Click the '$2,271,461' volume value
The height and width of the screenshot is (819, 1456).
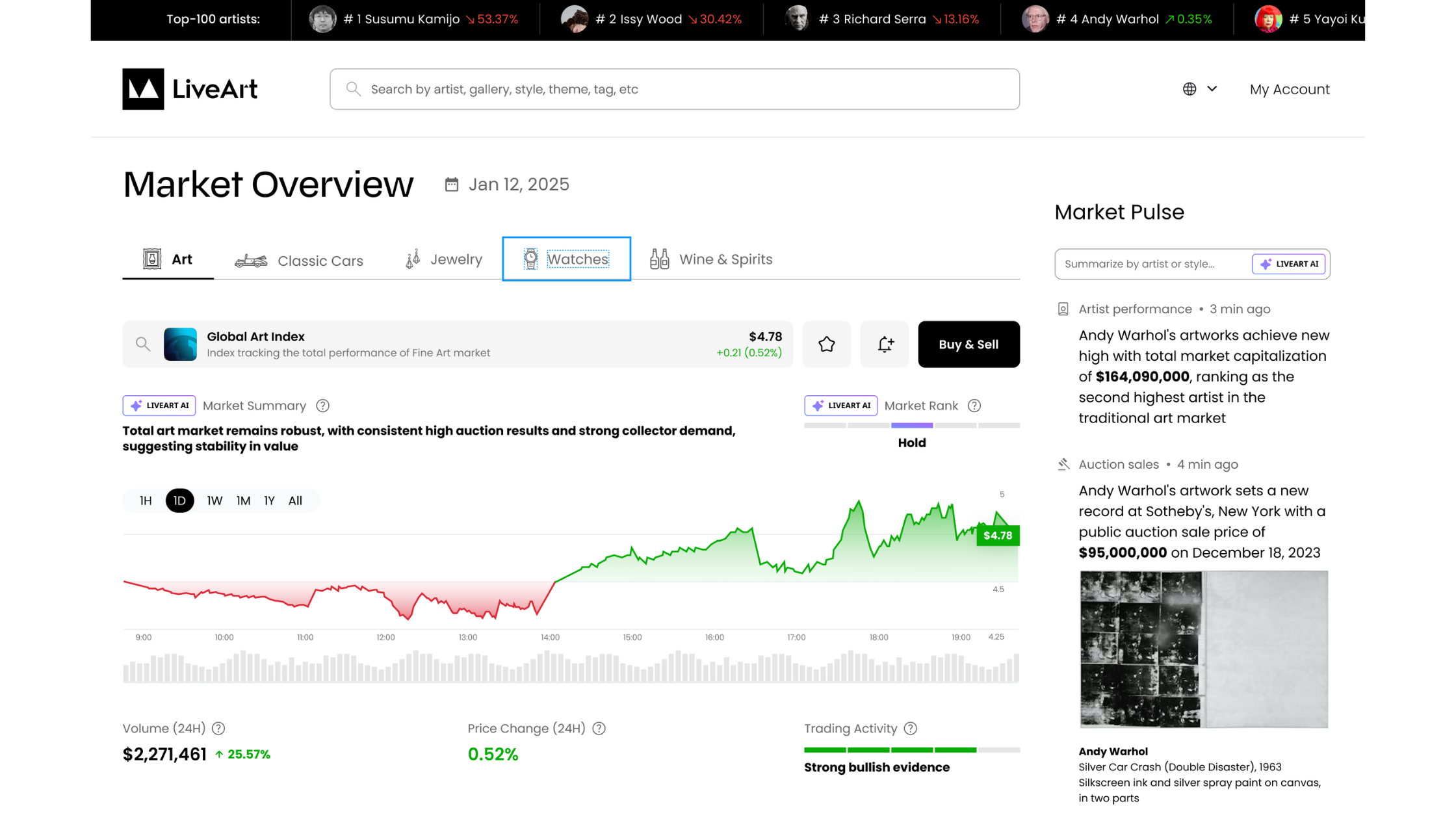[x=164, y=754]
